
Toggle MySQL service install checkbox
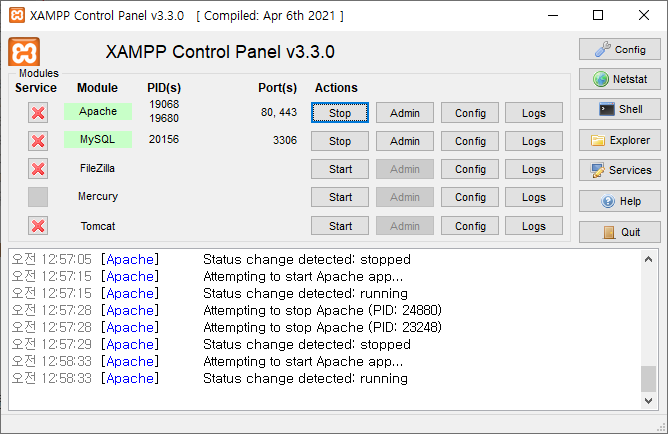pos(38,141)
